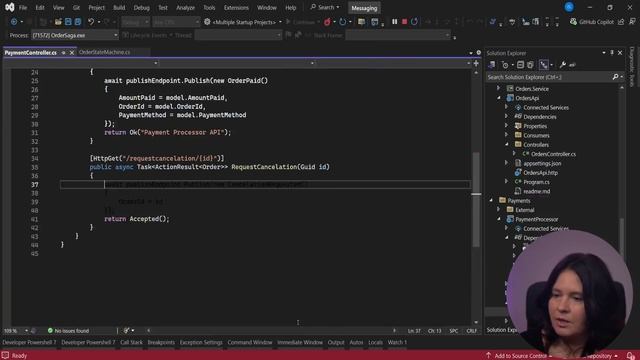Open the Call Stack tab
The height and width of the screenshot is (360, 640).
(x=131, y=342)
